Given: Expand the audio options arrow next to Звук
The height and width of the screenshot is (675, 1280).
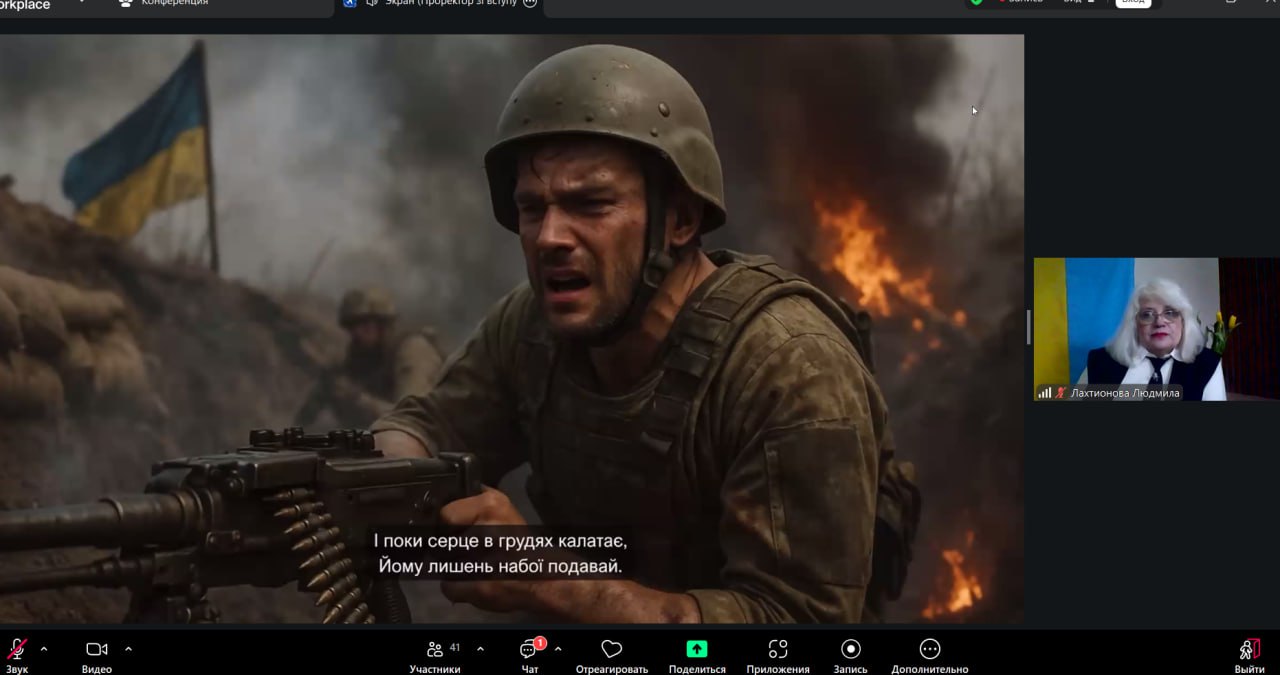Looking at the screenshot, I should tap(44, 649).
